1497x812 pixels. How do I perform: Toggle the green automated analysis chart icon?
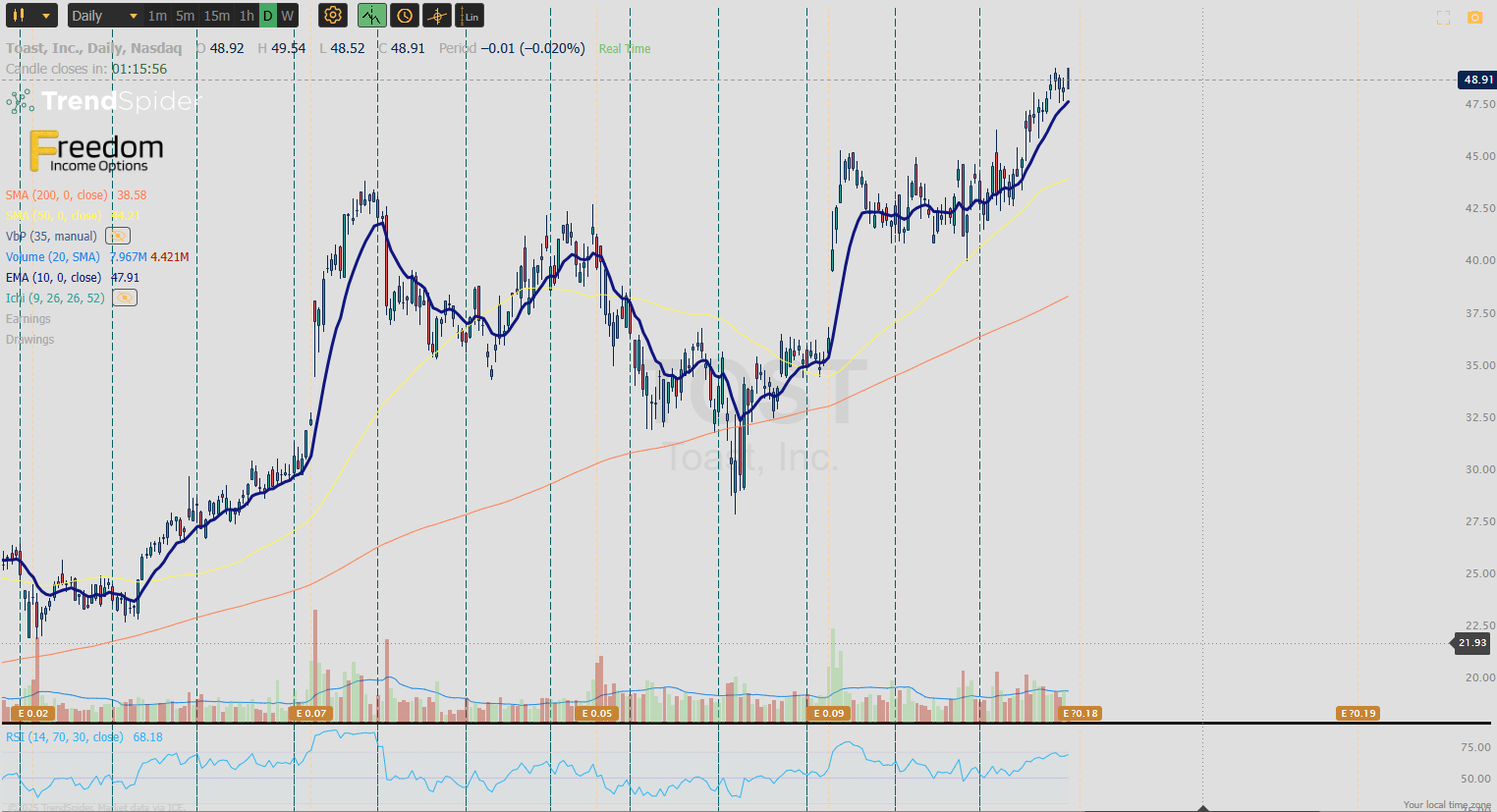coord(371,16)
